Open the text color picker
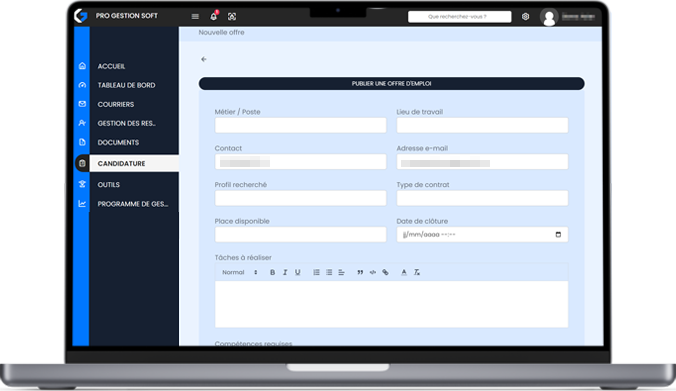This screenshot has width=676, height=391. [x=404, y=272]
